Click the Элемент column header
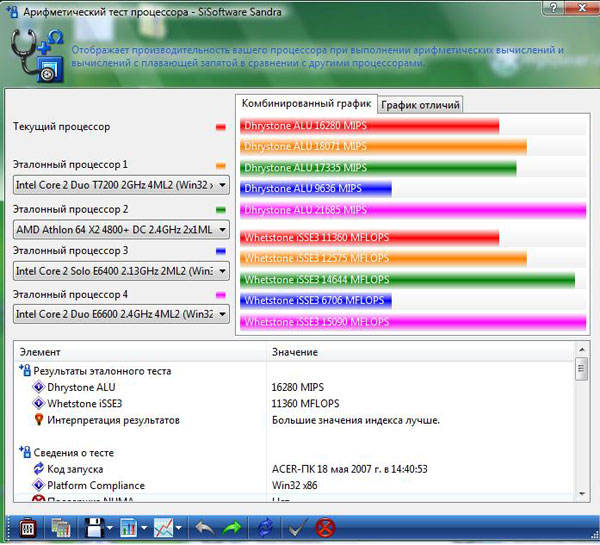 click(x=140, y=352)
